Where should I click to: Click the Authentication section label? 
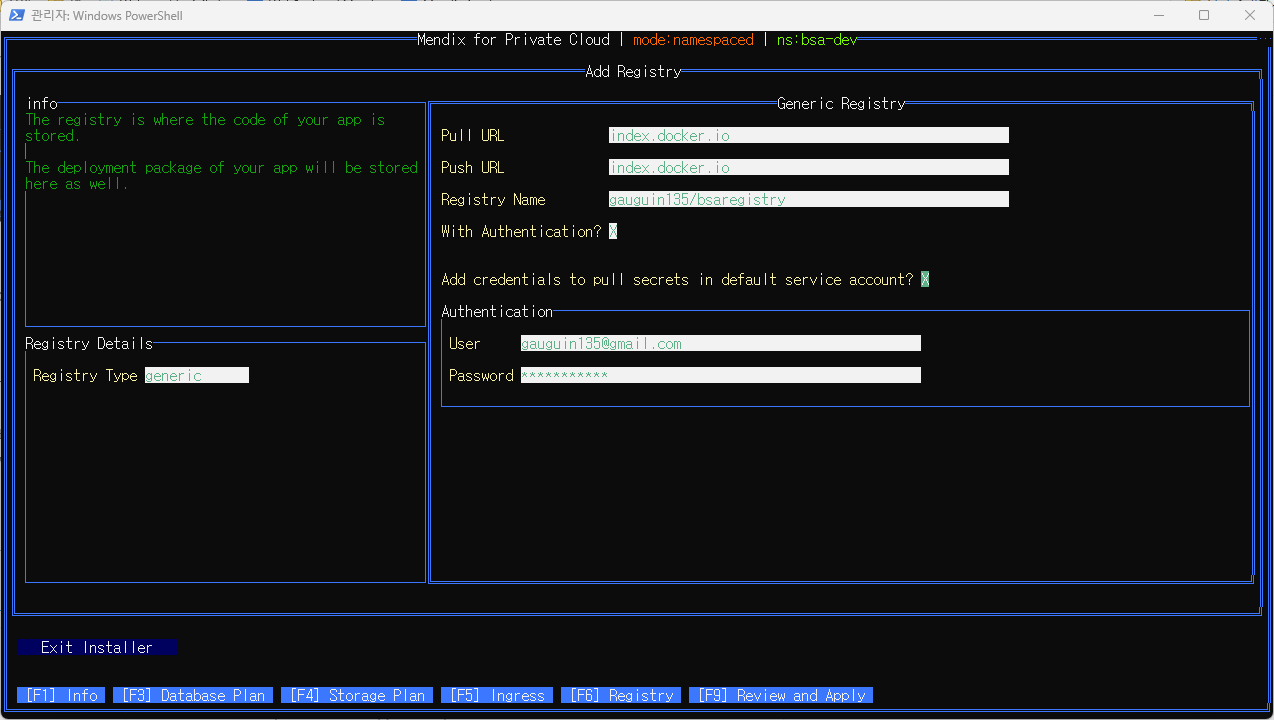point(497,311)
